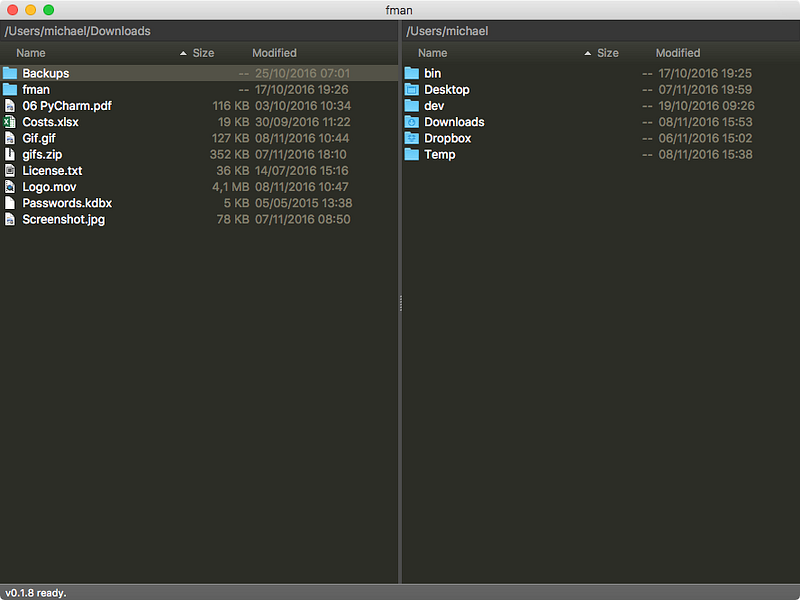Select the Downloads folder name in right pane

(x=455, y=122)
